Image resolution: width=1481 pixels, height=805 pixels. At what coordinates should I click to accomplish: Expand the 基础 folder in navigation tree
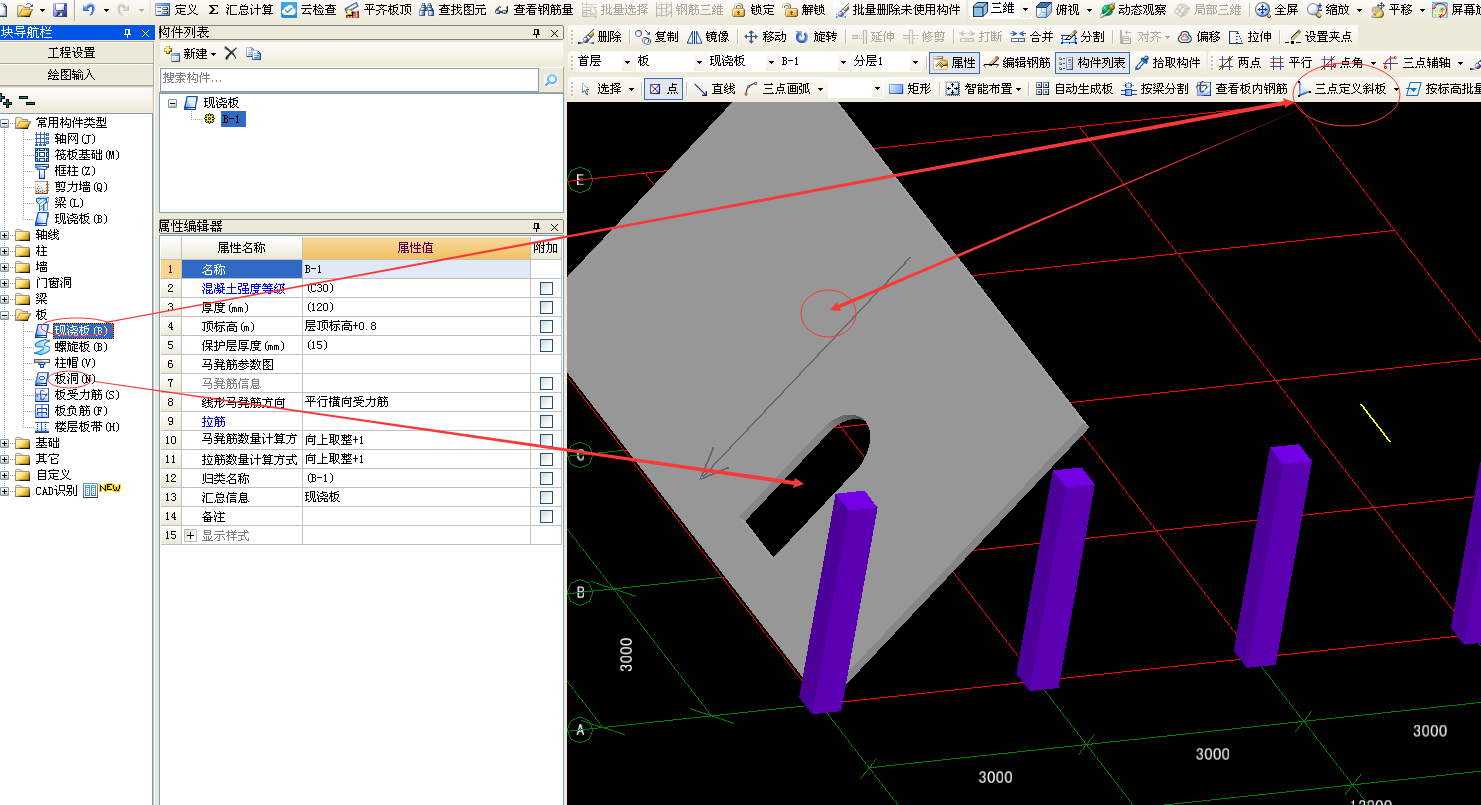coord(6,443)
